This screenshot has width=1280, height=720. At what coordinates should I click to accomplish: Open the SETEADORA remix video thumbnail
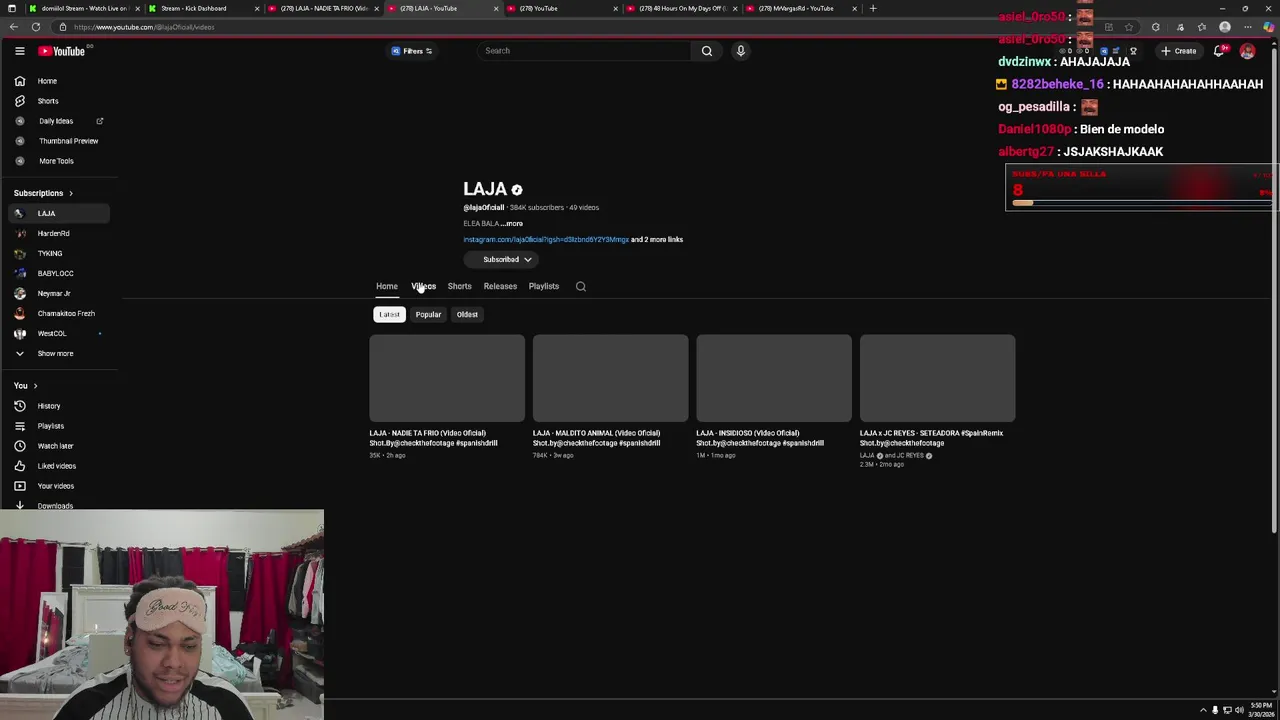point(937,378)
